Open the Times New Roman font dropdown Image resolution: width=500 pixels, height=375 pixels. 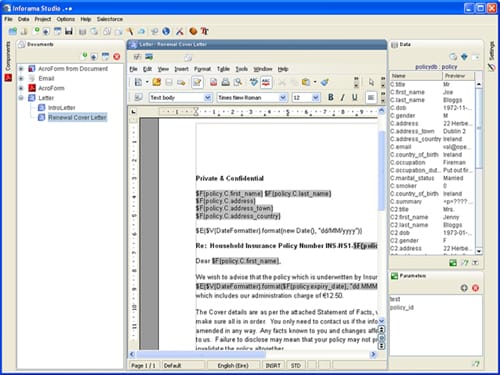coord(283,97)
